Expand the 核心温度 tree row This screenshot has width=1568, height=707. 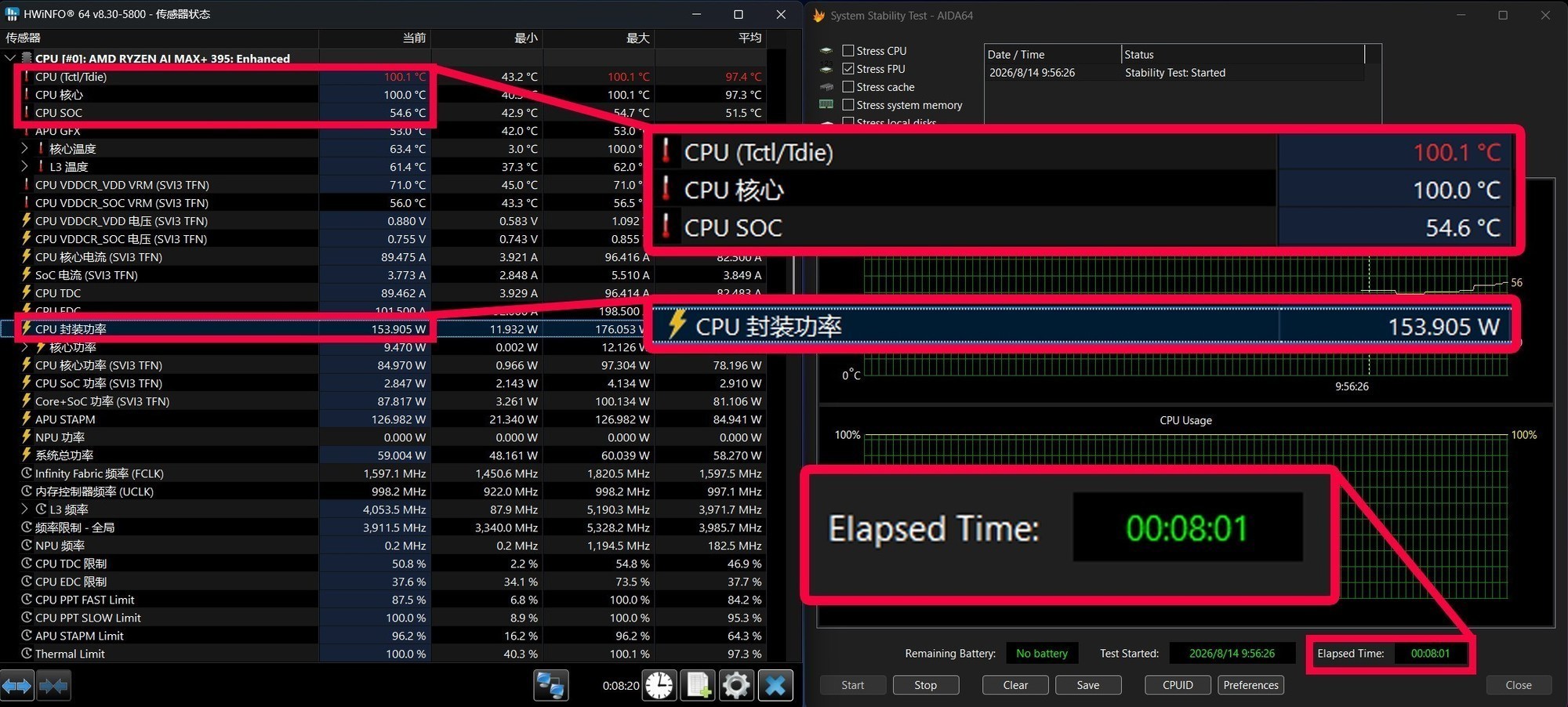click(x=25, y=149)
